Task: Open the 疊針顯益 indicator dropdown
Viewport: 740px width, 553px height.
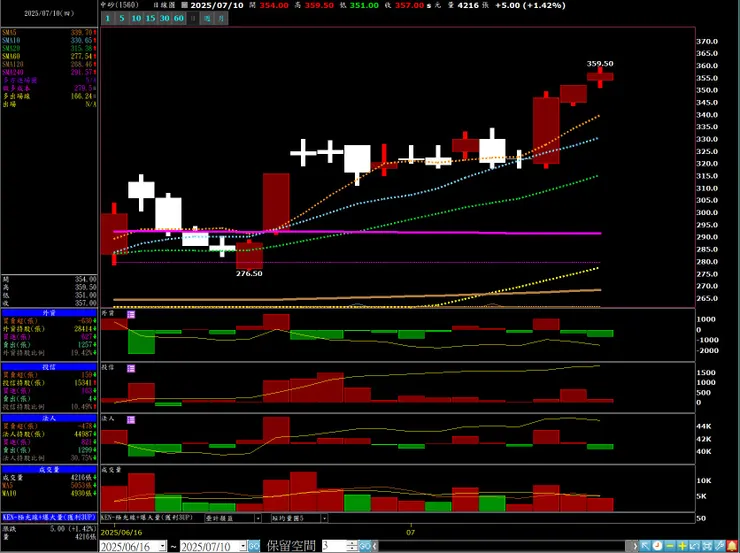Action: 258,518
